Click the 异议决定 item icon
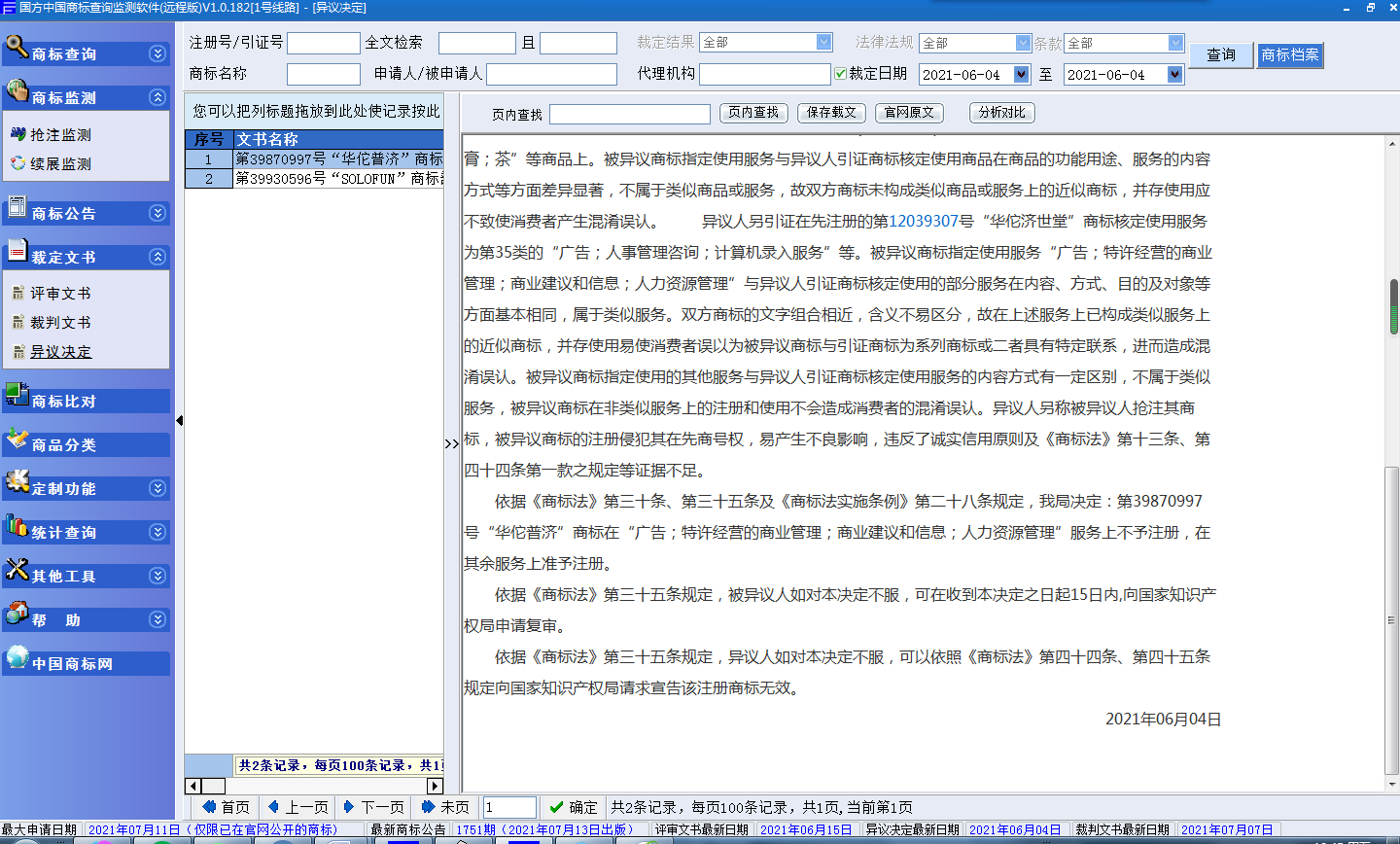 coord(17,351)
